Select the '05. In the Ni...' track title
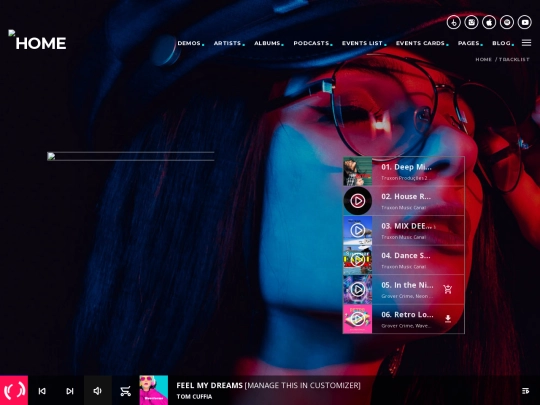The height and width of the screenshot is (405, 540). 407,285
